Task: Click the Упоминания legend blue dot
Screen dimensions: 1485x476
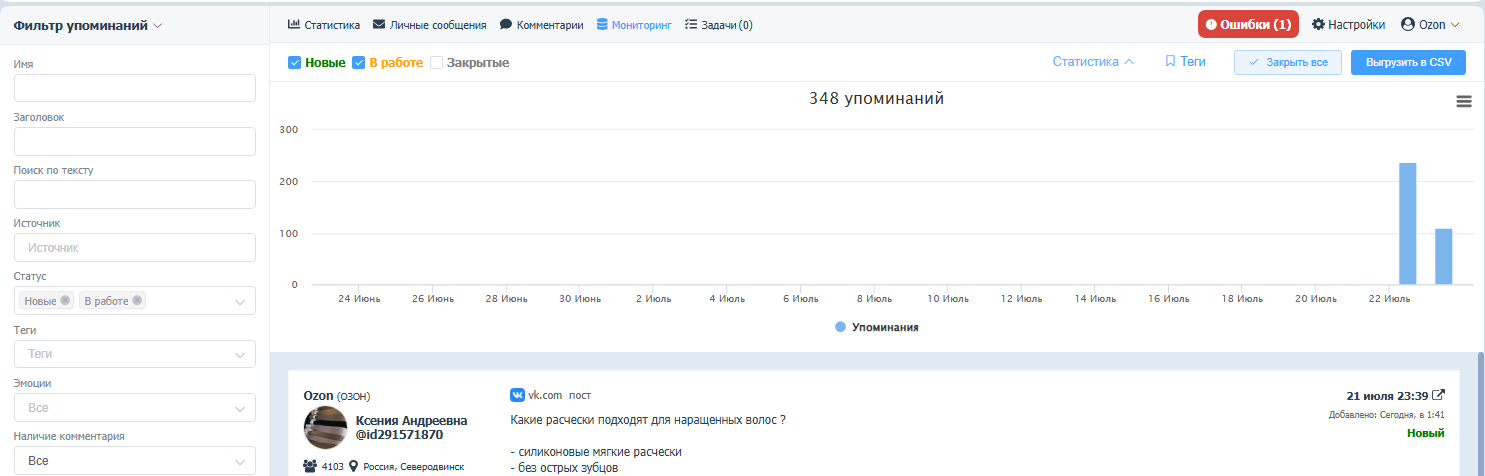Action: 840,327
